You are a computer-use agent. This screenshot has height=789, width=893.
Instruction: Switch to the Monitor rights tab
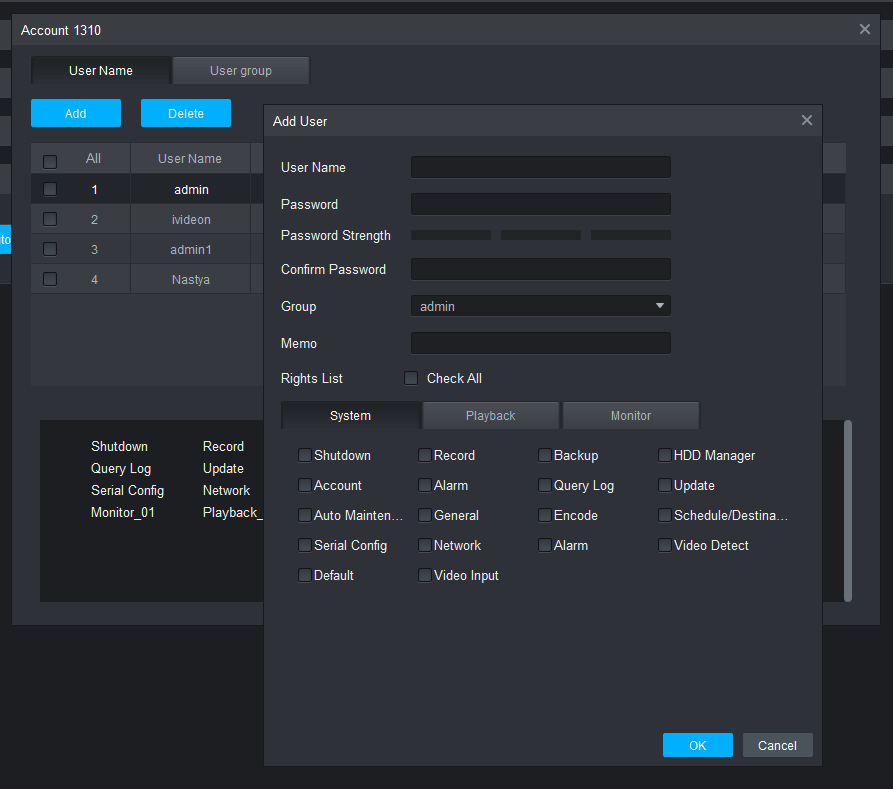pyautogui.click(x=630, y=415)
